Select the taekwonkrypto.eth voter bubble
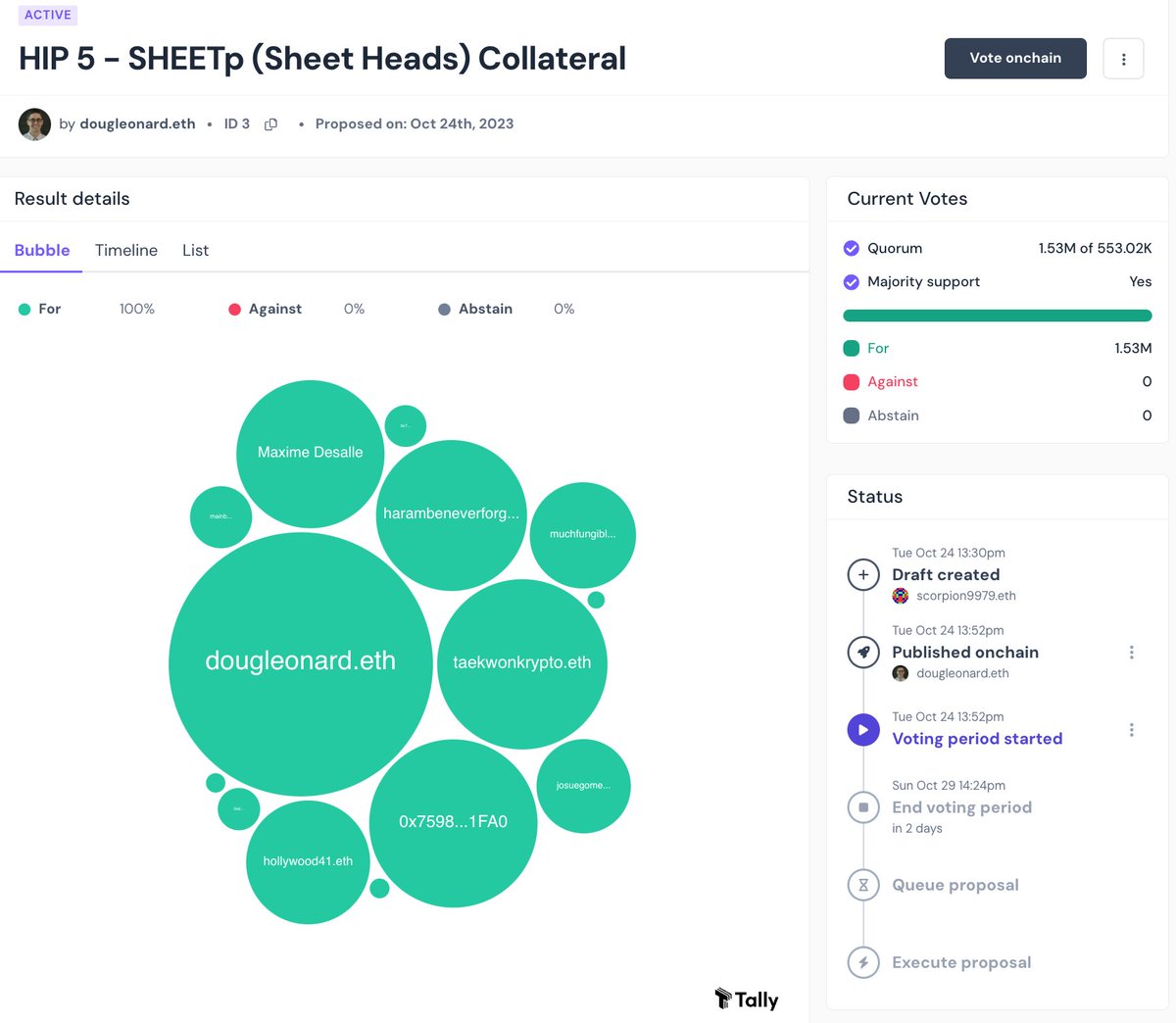1176x1023 pixels. [x=522, y=663]
